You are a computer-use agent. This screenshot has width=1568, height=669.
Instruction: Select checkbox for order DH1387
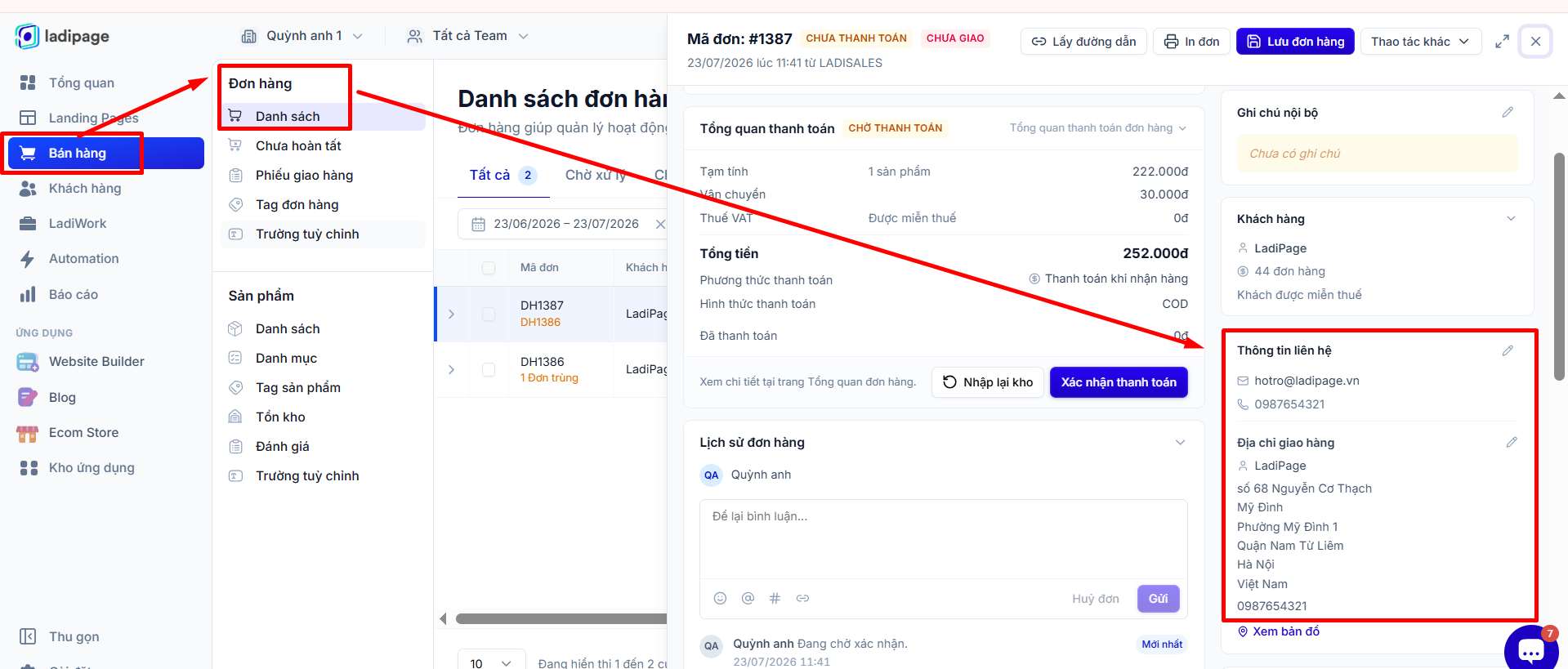coord(489,314)
